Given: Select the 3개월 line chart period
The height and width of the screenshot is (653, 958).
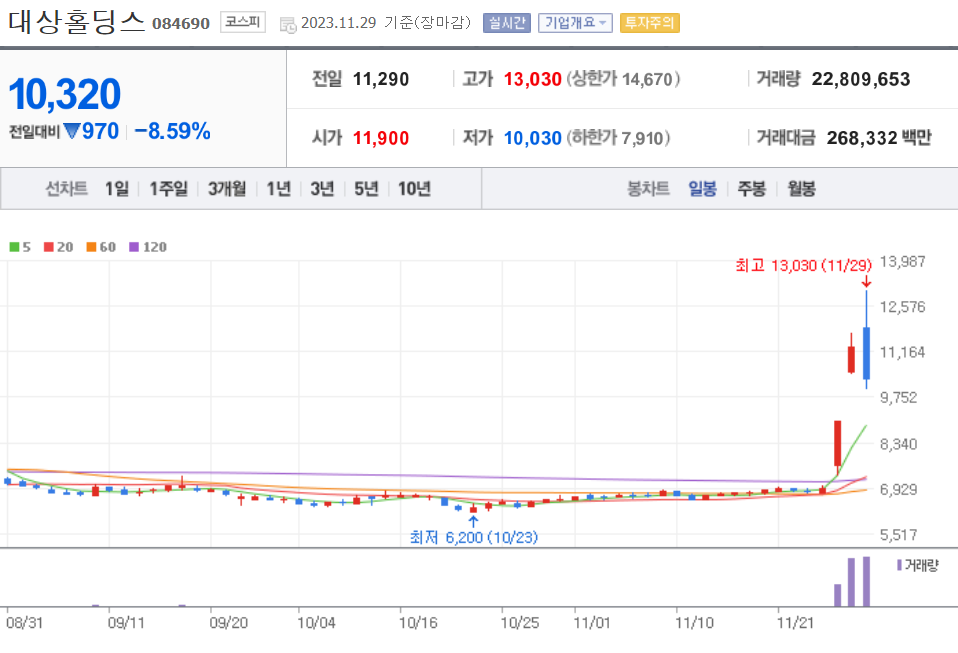Looking at the screenshot, I should tap(227, 189).
